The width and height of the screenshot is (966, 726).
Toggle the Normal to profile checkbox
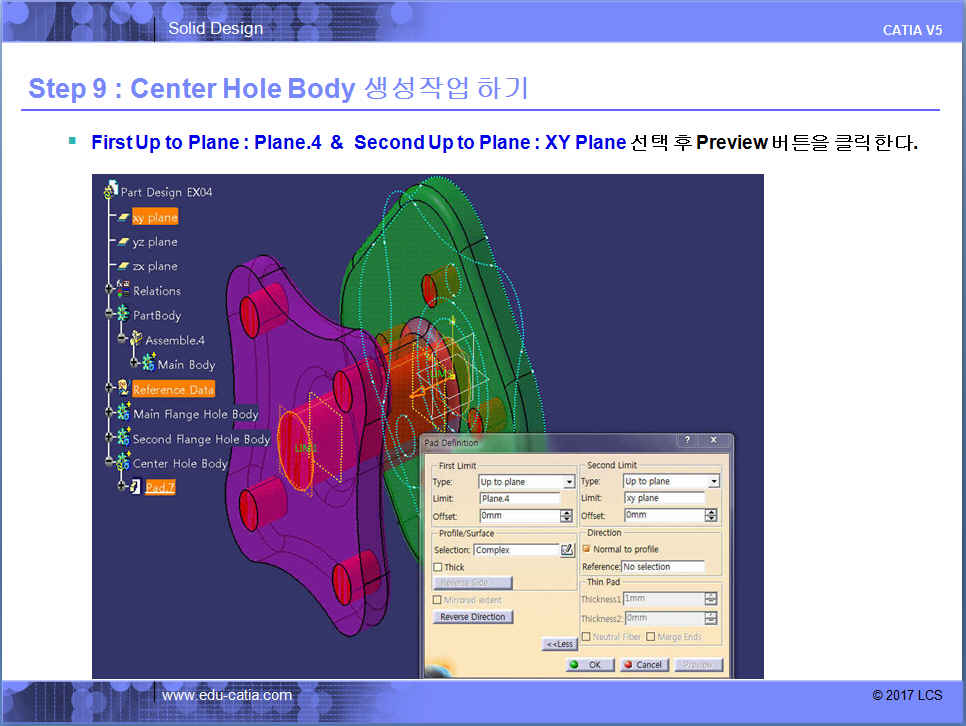(x=586, y=549)
